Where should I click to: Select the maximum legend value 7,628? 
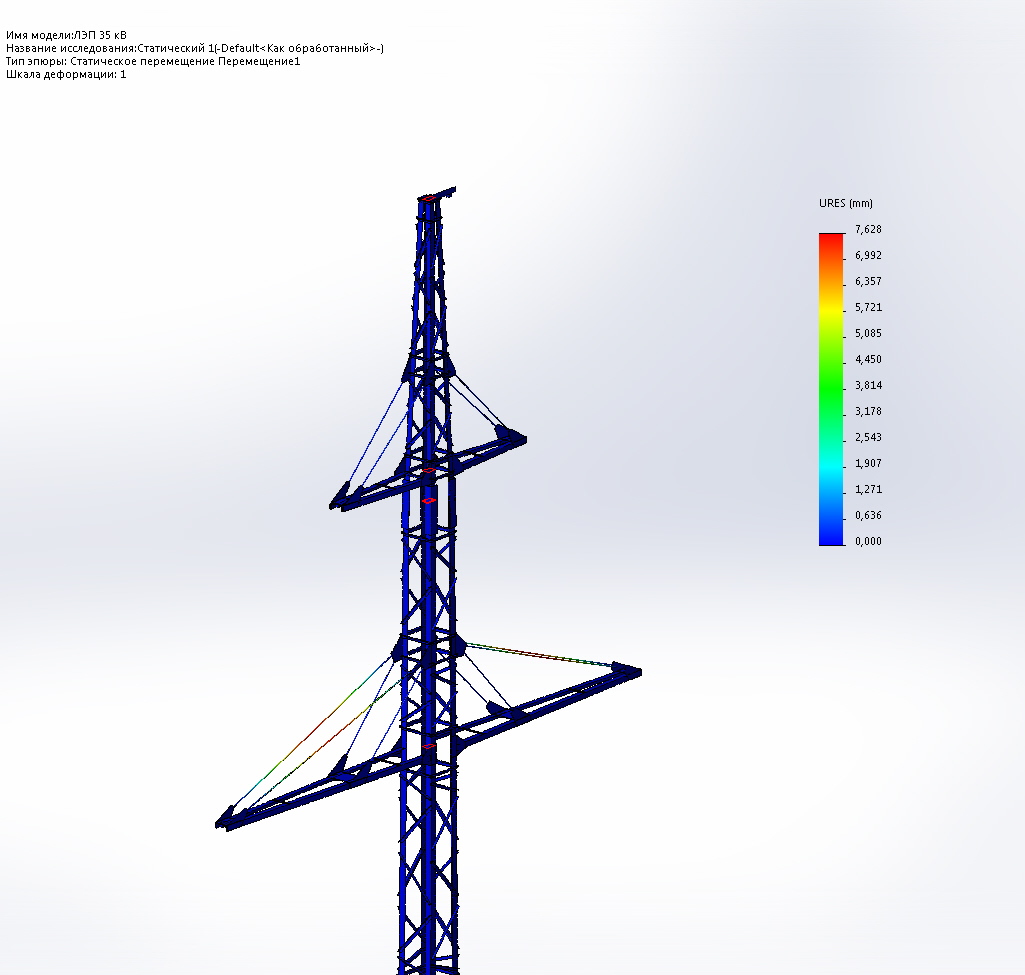(x=868, y=229)
